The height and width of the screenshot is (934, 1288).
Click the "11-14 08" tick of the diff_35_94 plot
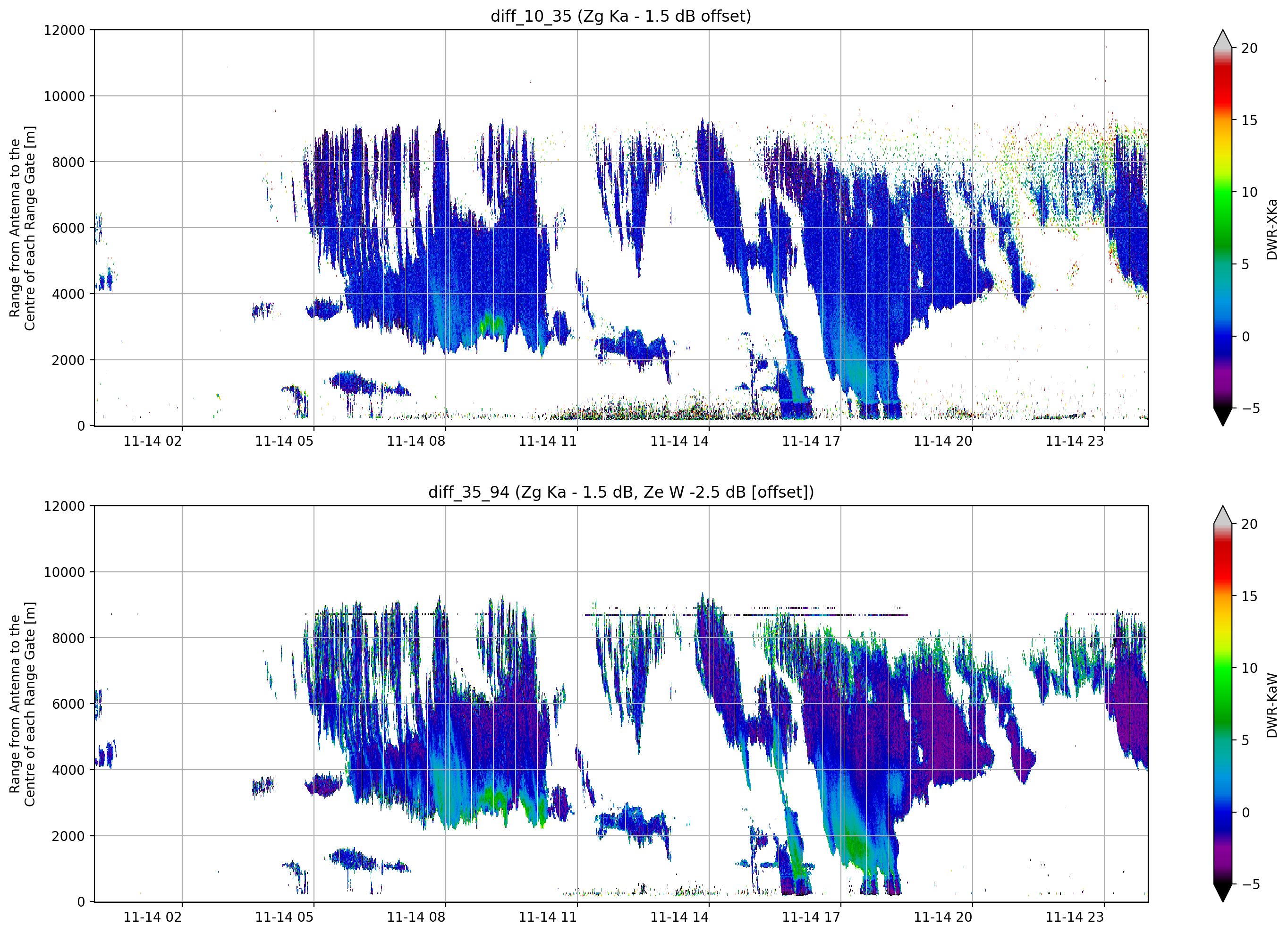(416, 917)
